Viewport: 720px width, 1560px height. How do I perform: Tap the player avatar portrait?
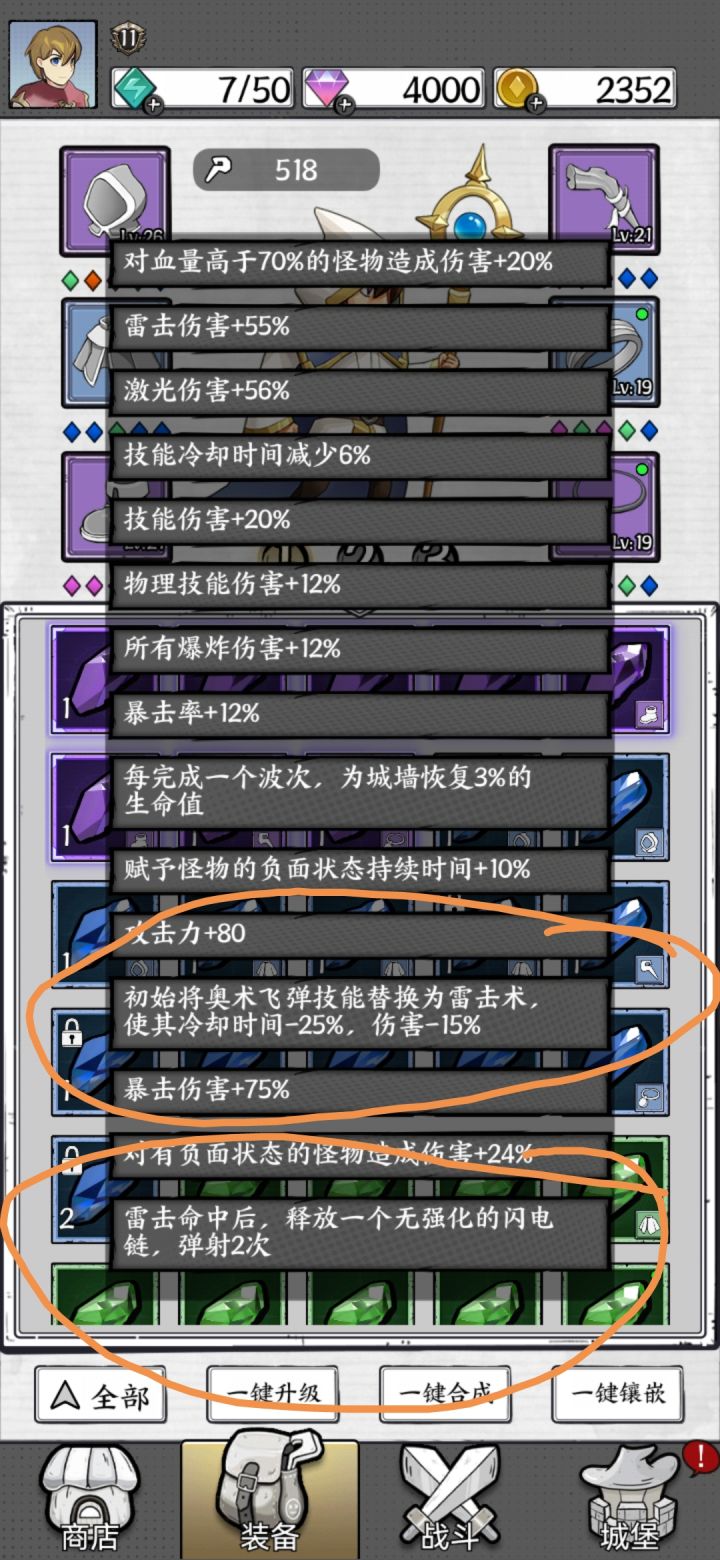tap(53, 64)
